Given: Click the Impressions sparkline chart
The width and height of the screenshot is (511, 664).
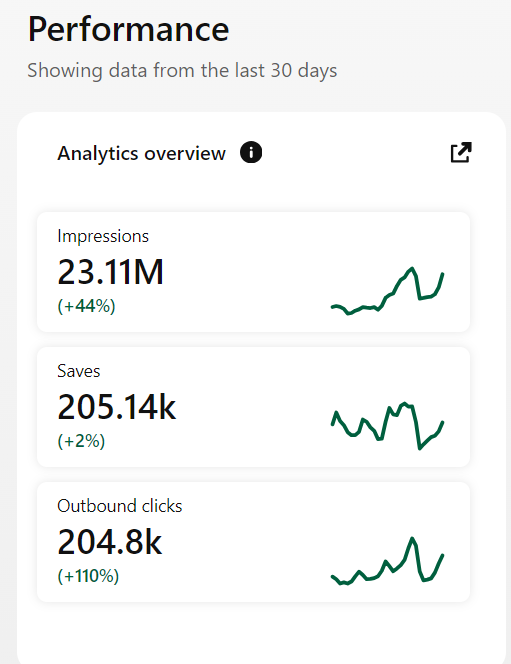Looking at the screenshot, I should tap(387, 291).
